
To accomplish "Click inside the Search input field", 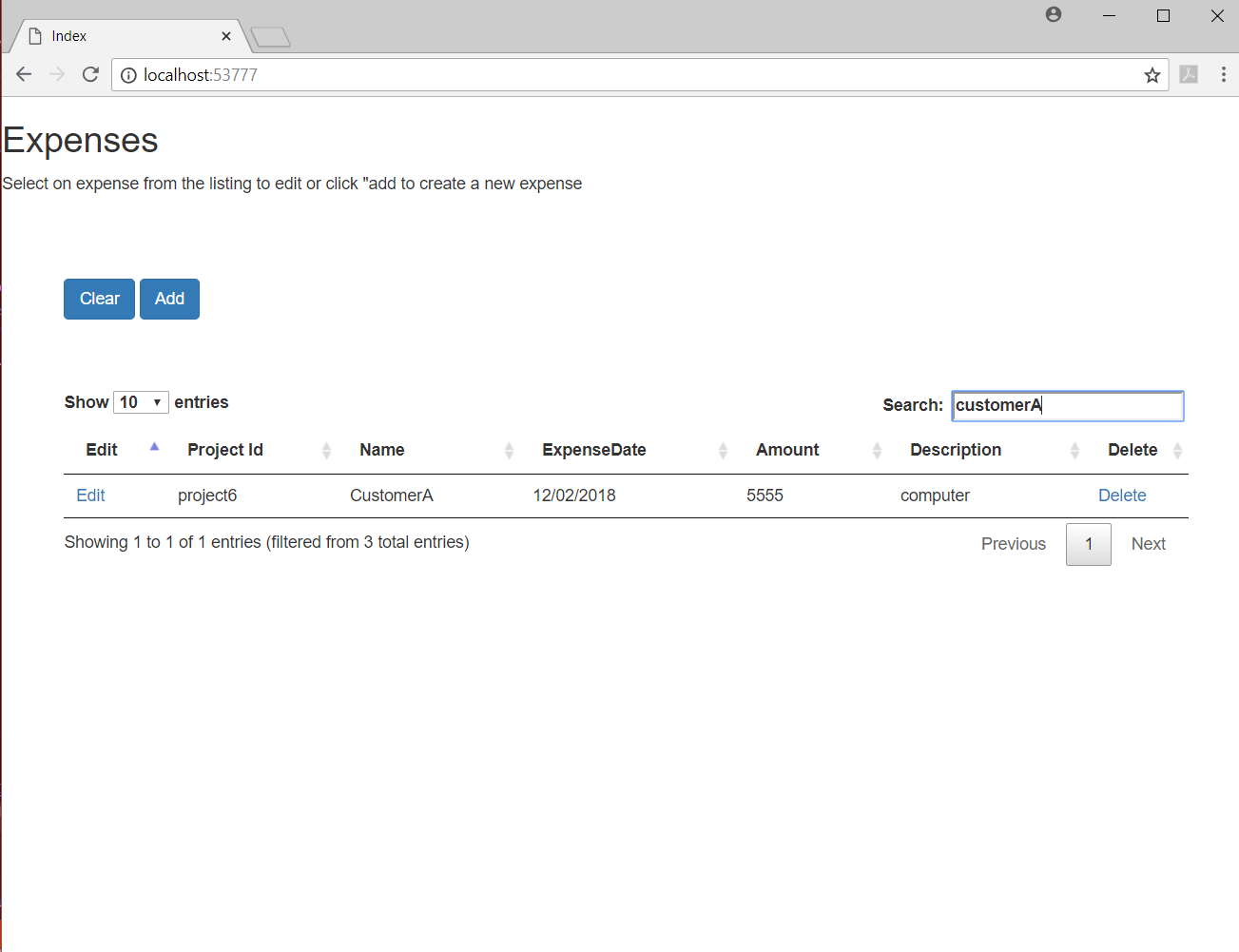I will (1067, 405).
